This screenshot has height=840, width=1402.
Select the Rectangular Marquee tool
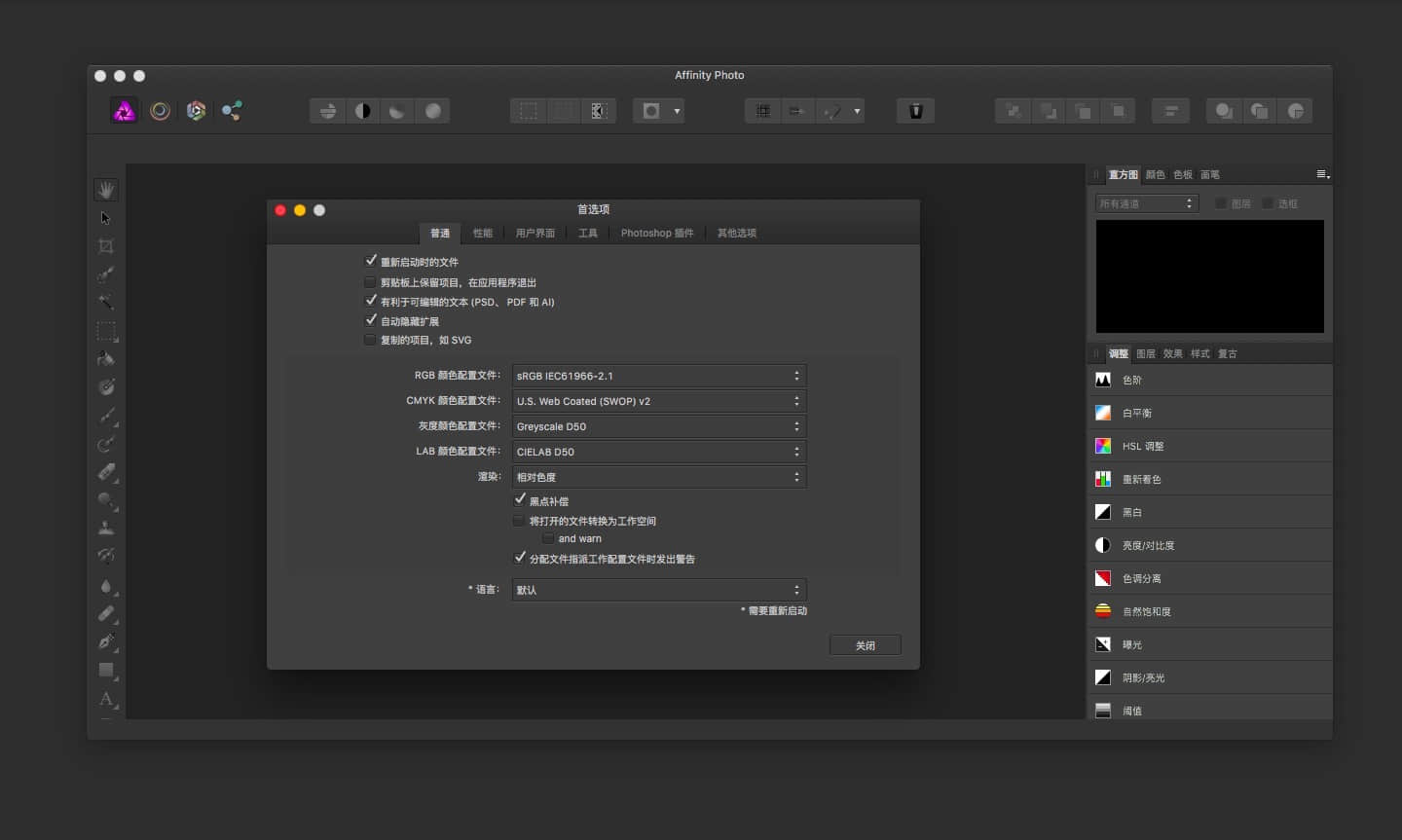click(106, 331)
